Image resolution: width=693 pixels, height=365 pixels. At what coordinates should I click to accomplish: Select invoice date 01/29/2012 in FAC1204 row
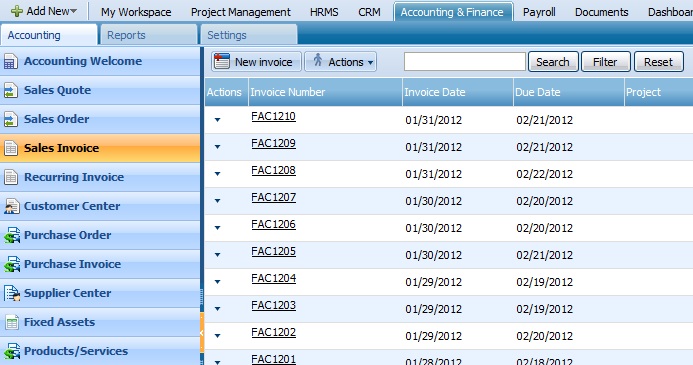pos(434,282)
